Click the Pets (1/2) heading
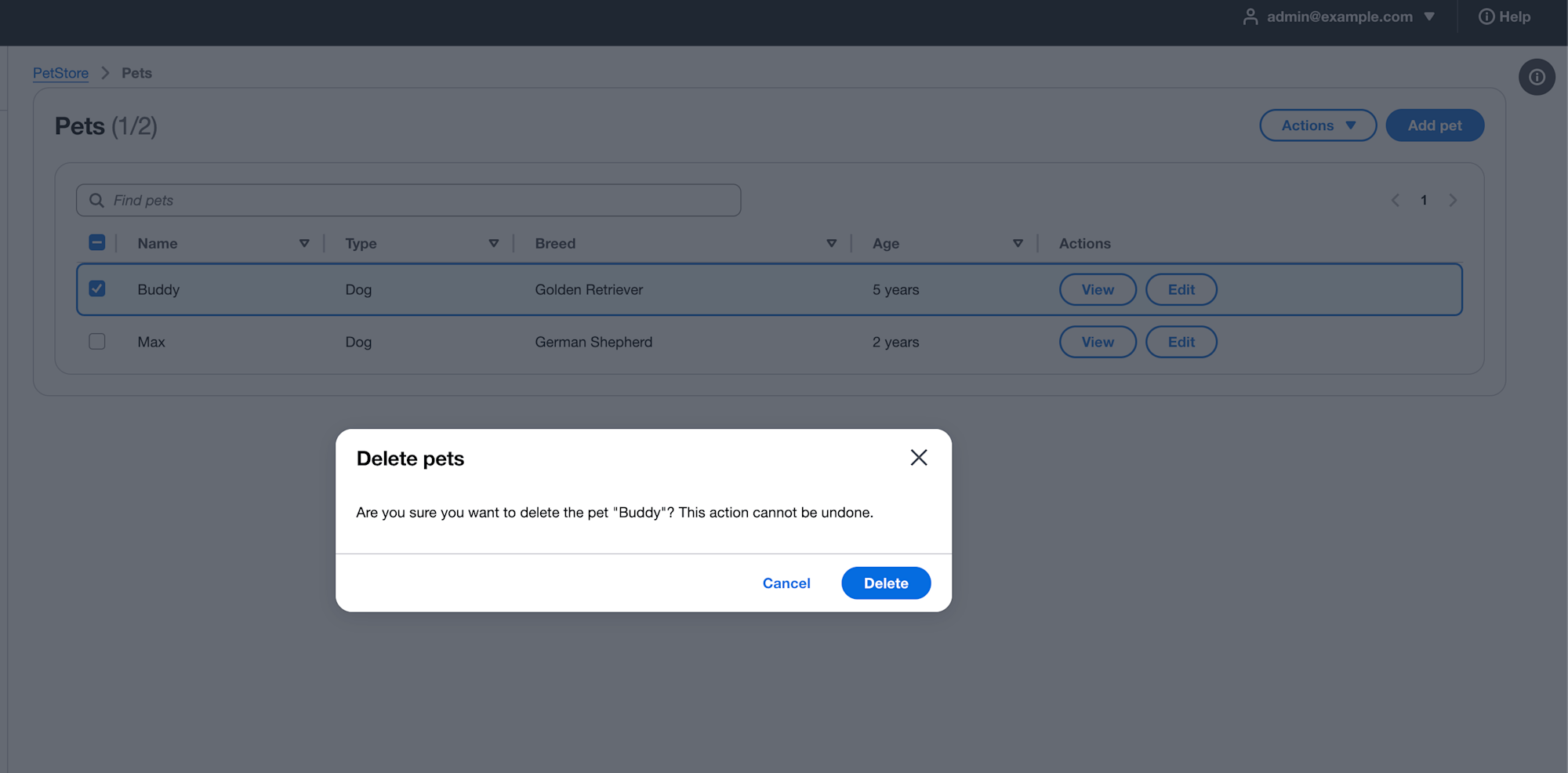This screenshot has width=1568, height=773. click(106, 126)
